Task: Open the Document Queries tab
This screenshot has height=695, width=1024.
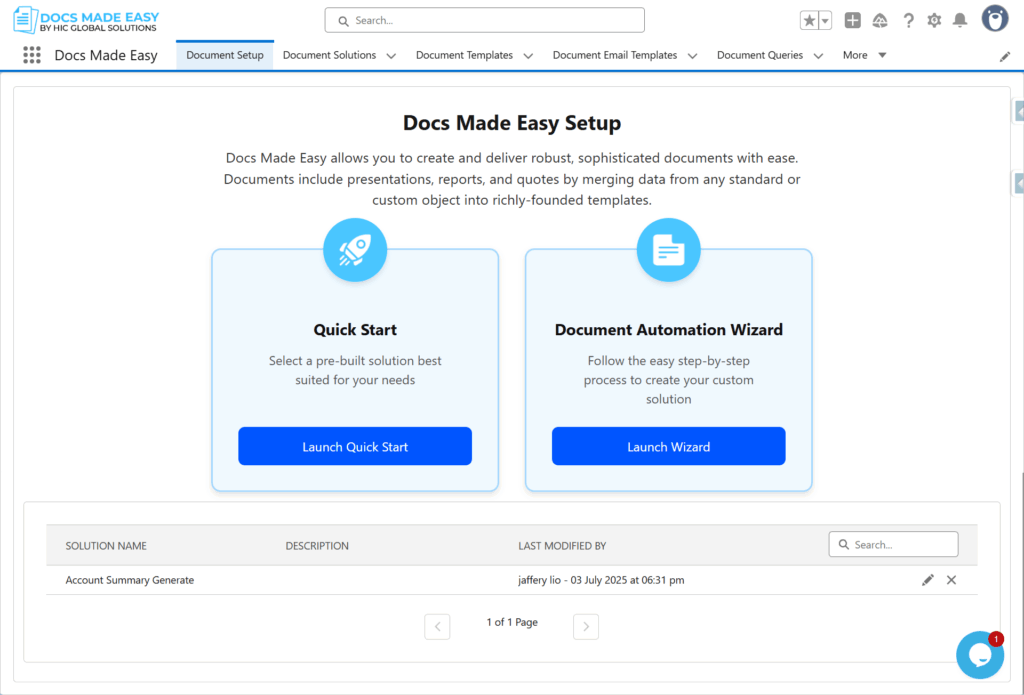Action: pyautogui.click(x=760, y=56)
